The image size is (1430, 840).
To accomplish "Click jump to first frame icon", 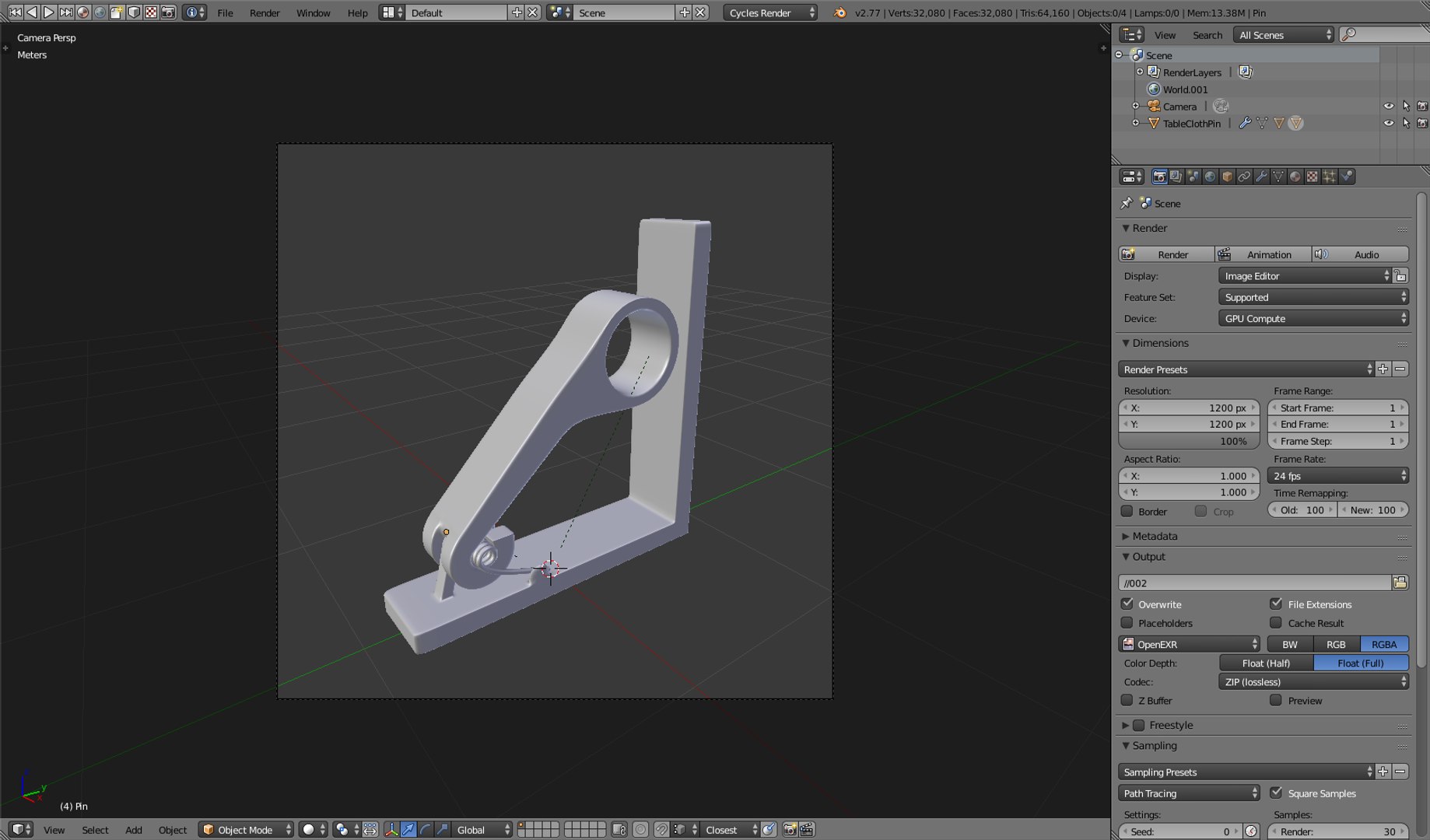I will (x=15, y=12).
